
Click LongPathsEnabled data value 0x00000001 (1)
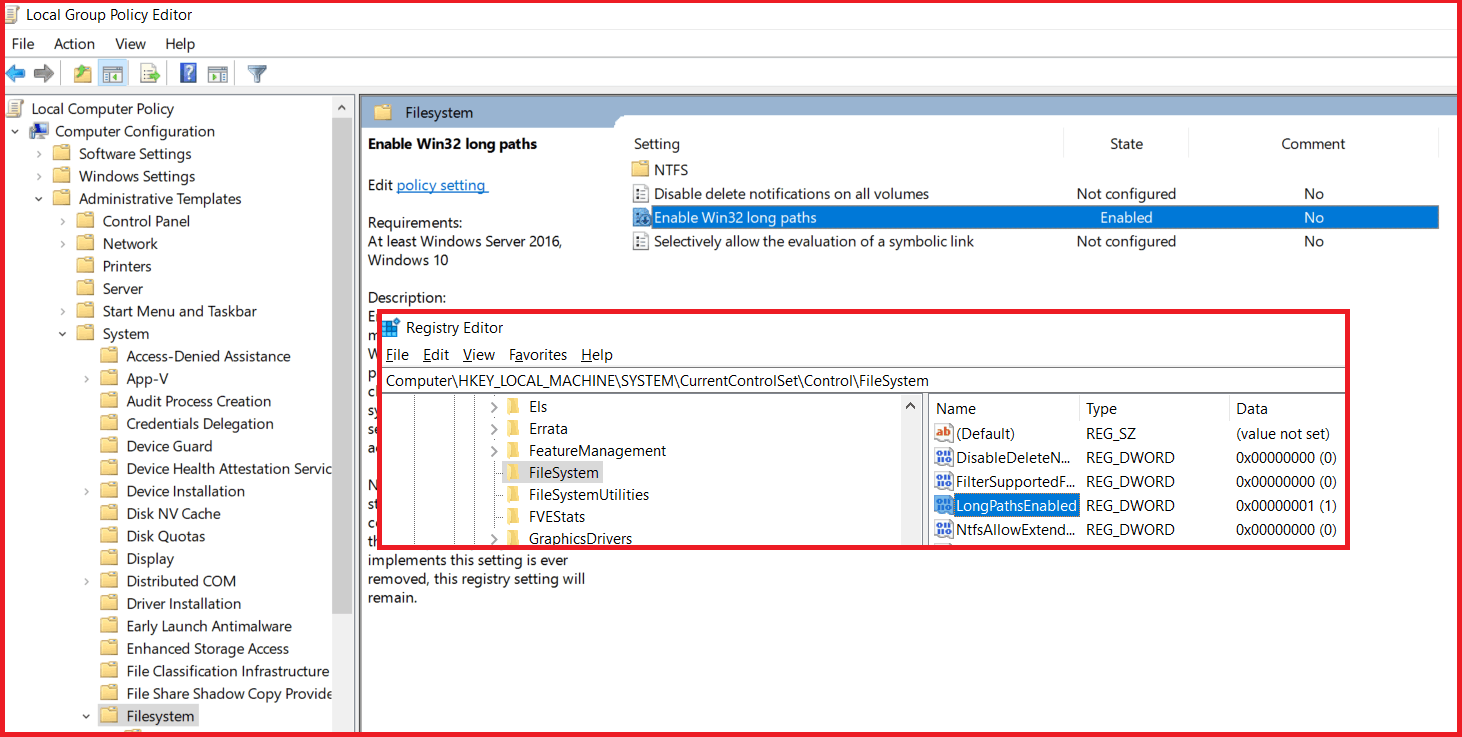(1286, 505)
